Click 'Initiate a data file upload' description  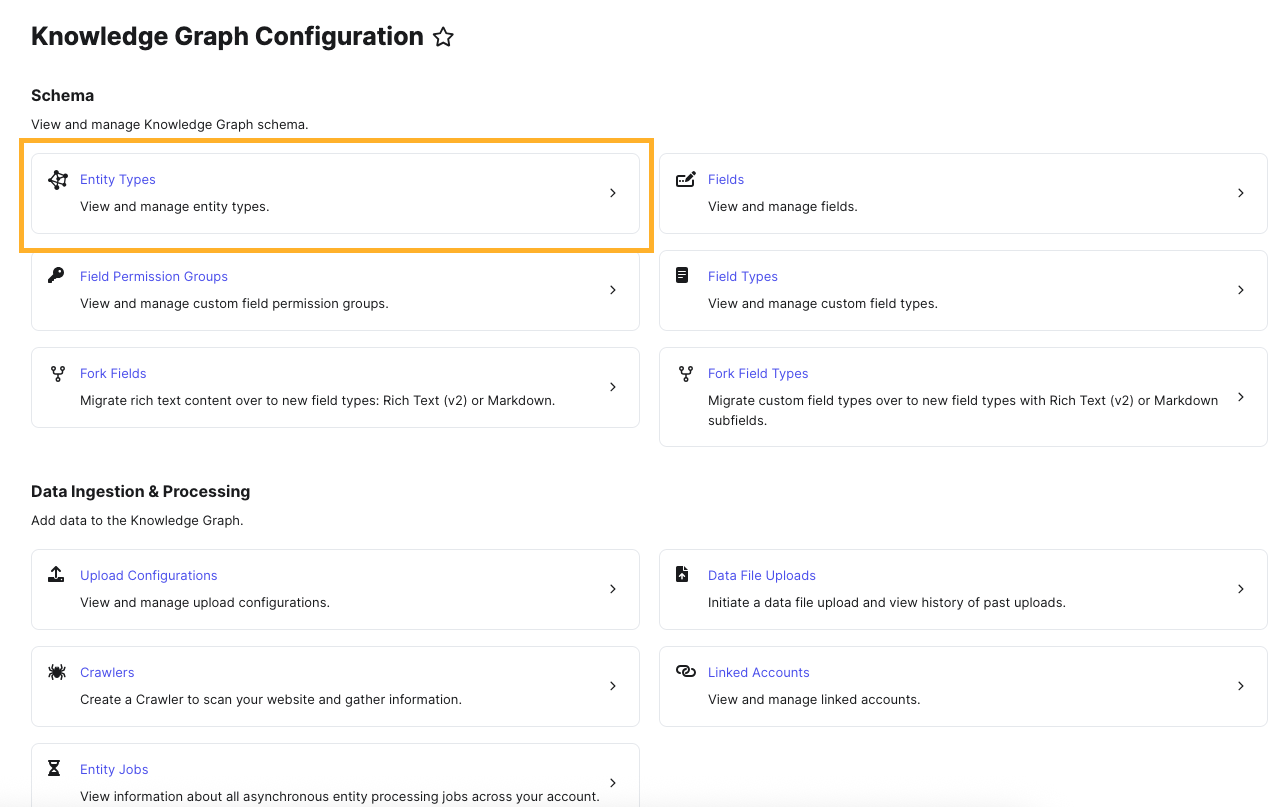click(887, 603)
